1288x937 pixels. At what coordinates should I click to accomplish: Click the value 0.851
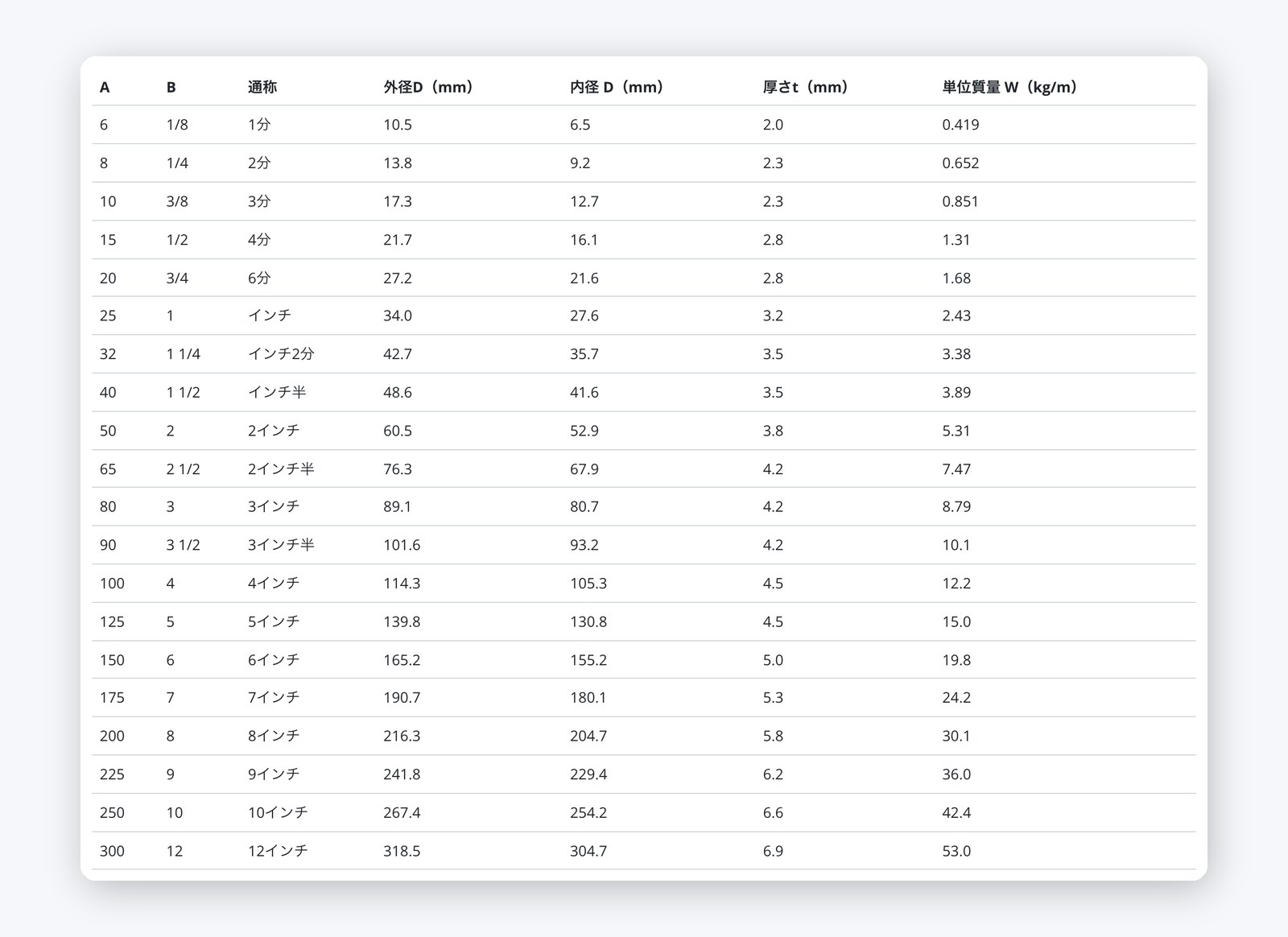(x=960, y=201)
